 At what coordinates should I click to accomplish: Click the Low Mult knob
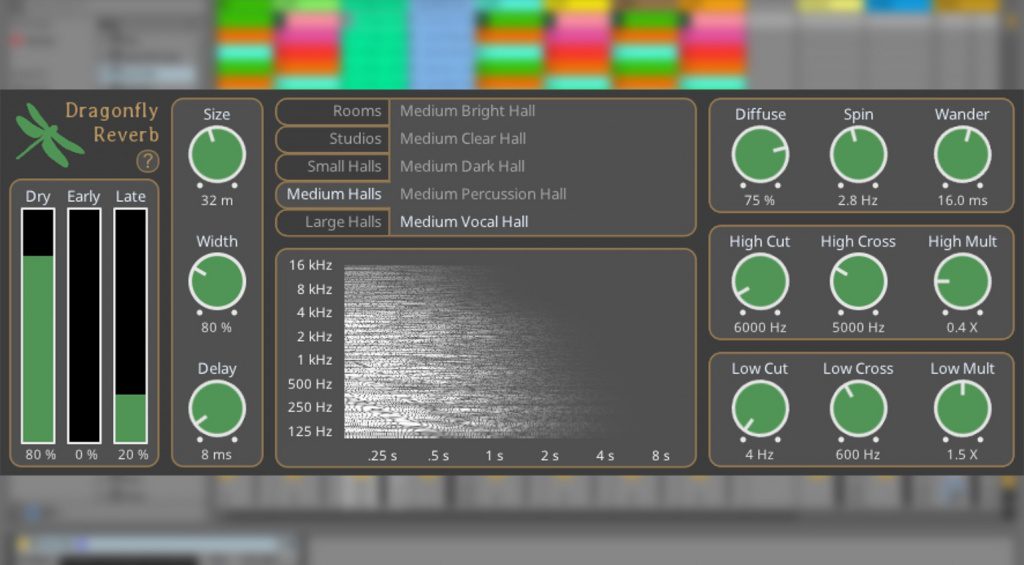(x=963, y=410)
